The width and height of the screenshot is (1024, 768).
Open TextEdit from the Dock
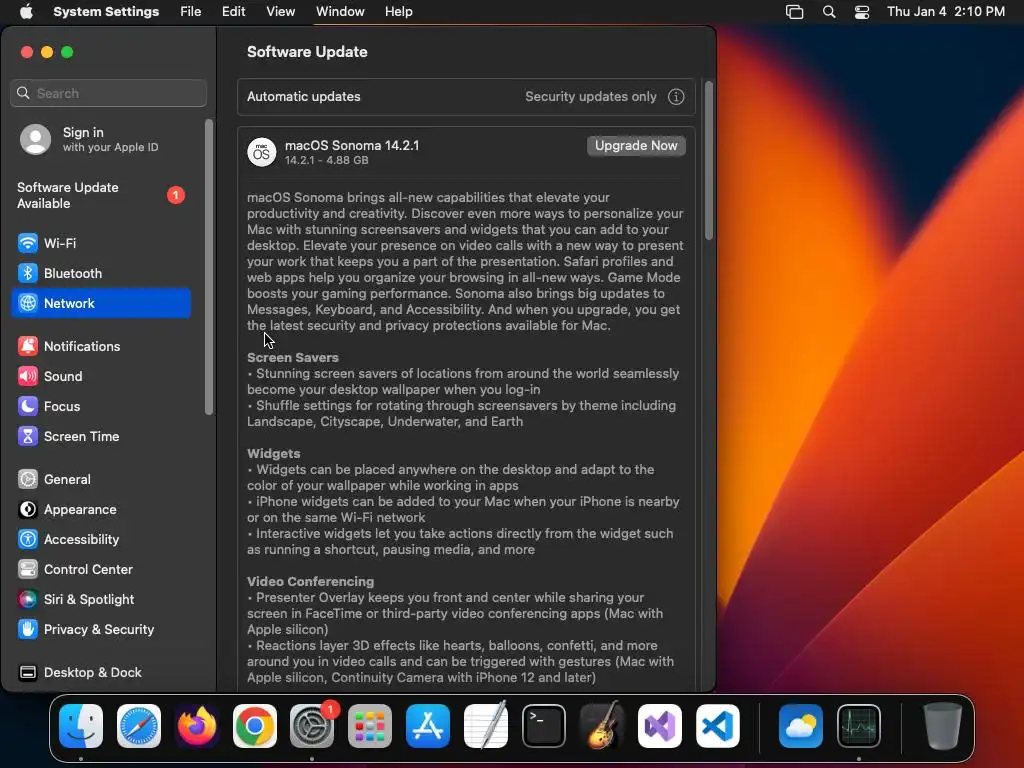pos(486,726)
